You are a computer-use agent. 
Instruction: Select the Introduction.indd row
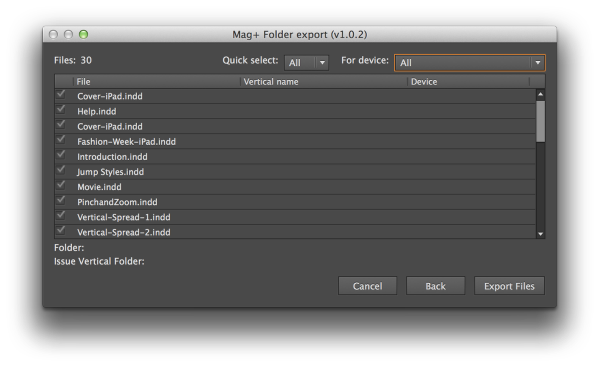coord(295,157)
